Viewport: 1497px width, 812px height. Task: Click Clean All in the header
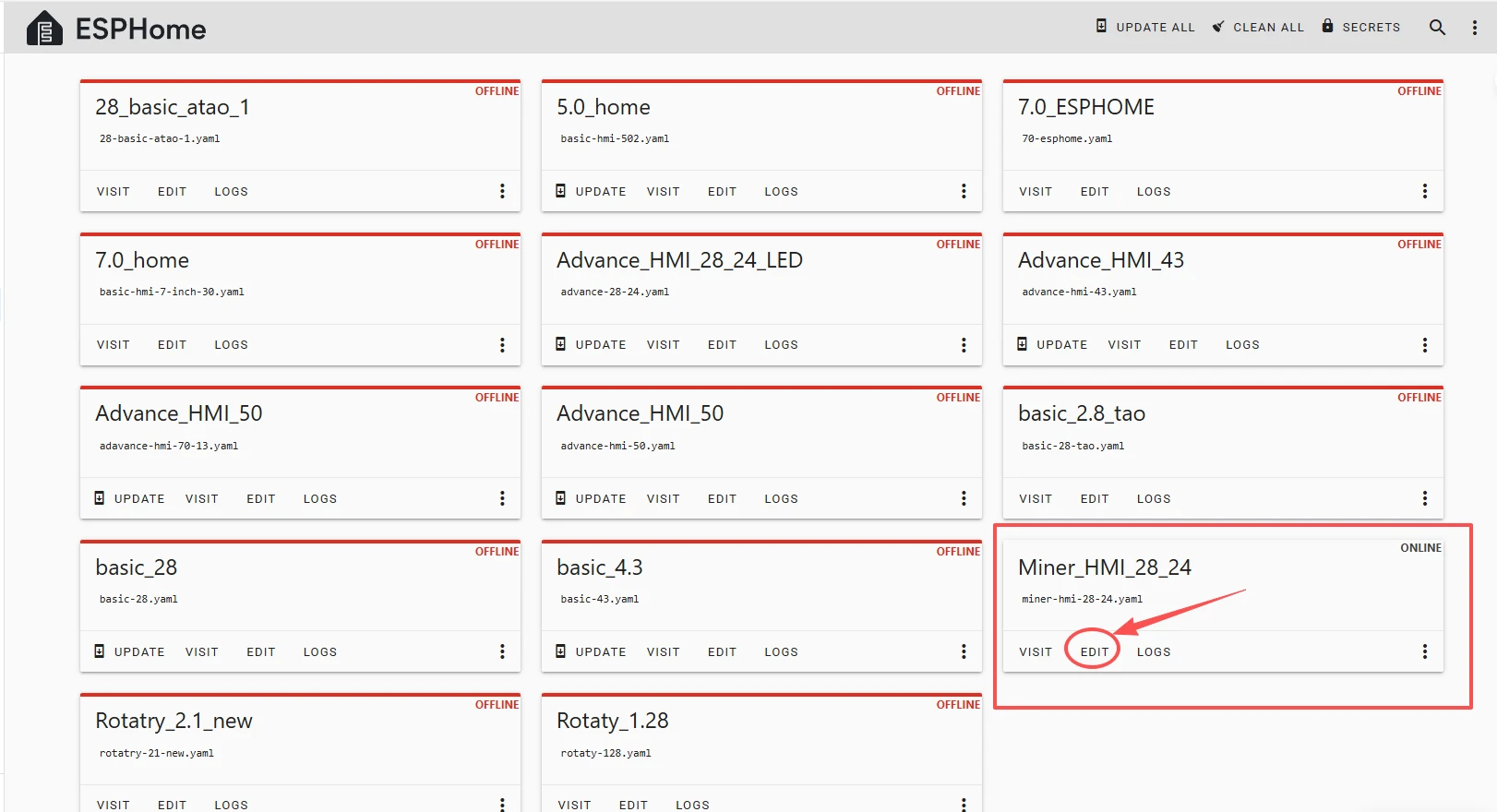point(1258,27)
